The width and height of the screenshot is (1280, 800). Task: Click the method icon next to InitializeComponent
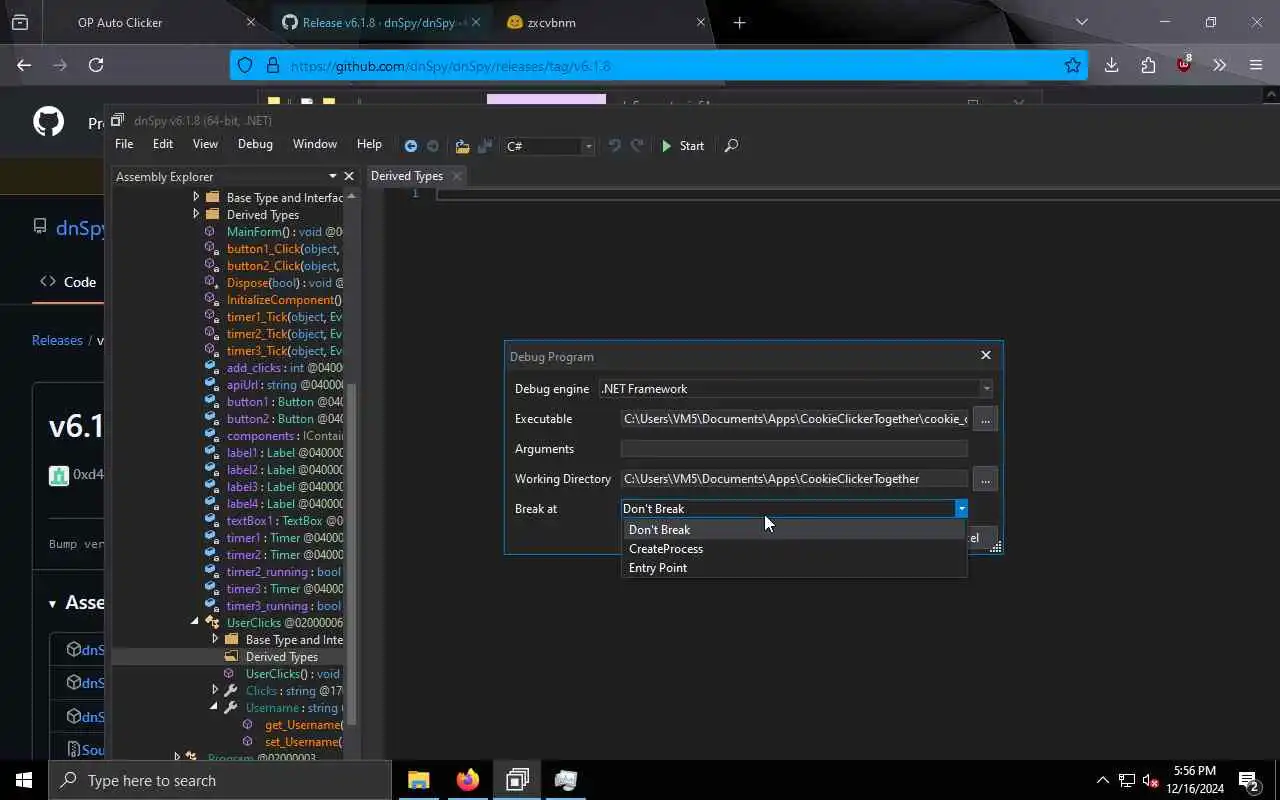pos(210,299)
